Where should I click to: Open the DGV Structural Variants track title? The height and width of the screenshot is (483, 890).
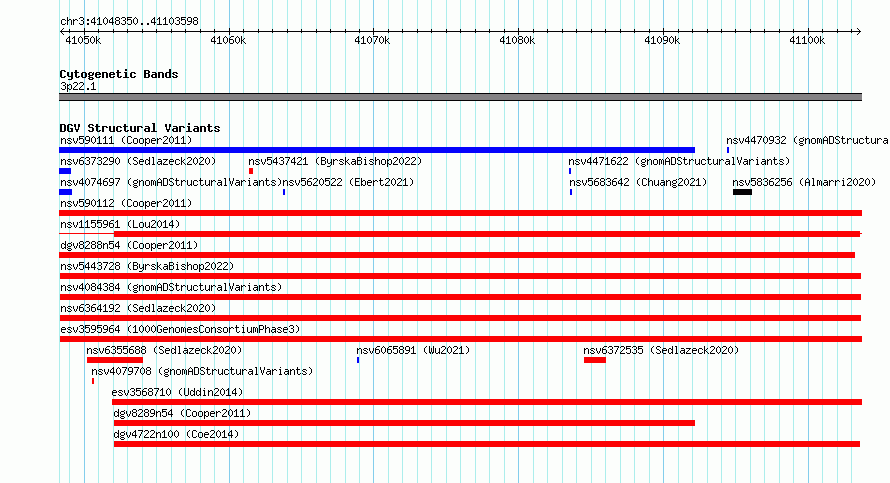[140, 128]
